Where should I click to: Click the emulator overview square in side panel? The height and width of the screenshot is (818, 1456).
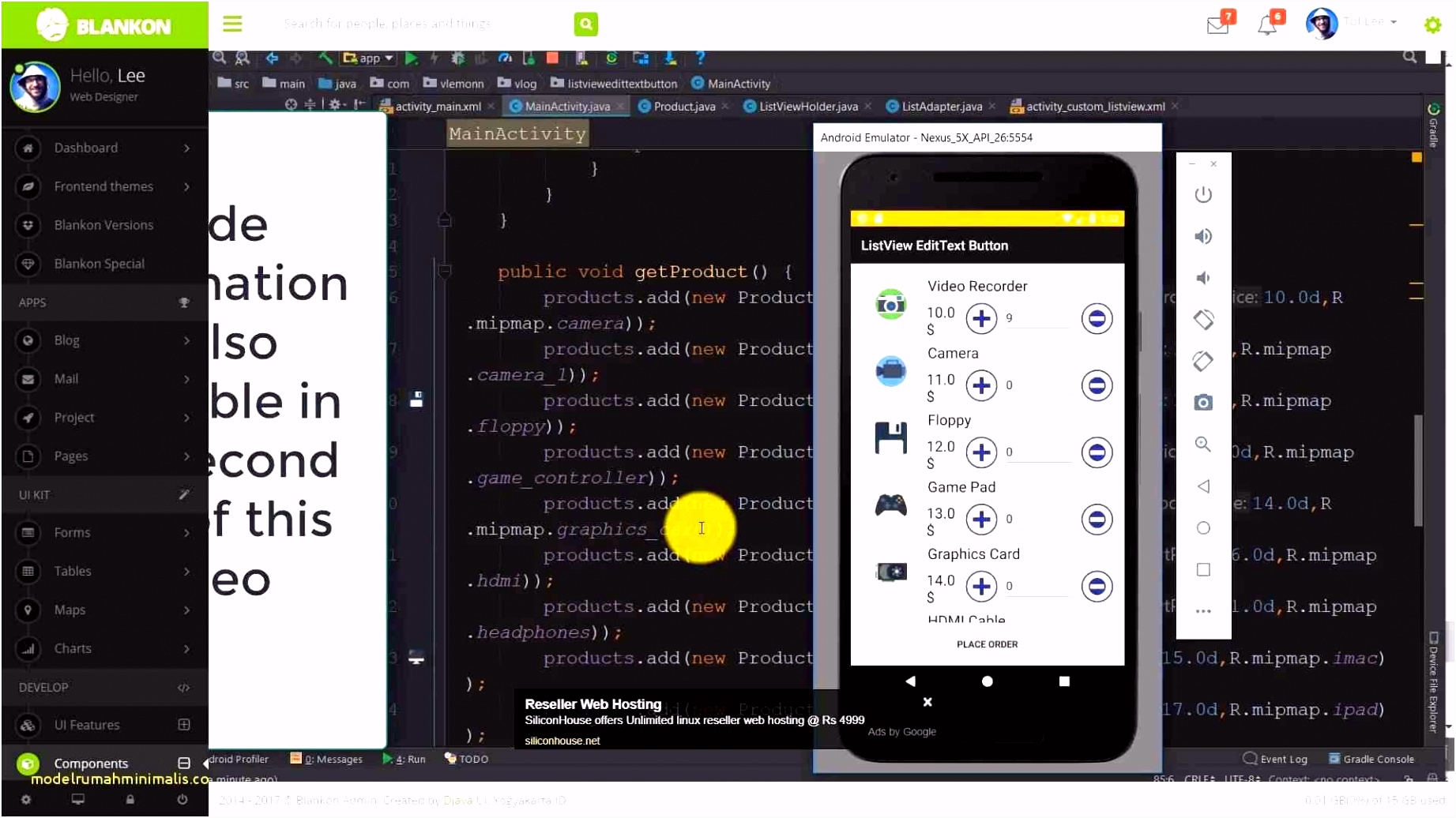tap(1202, 570)
